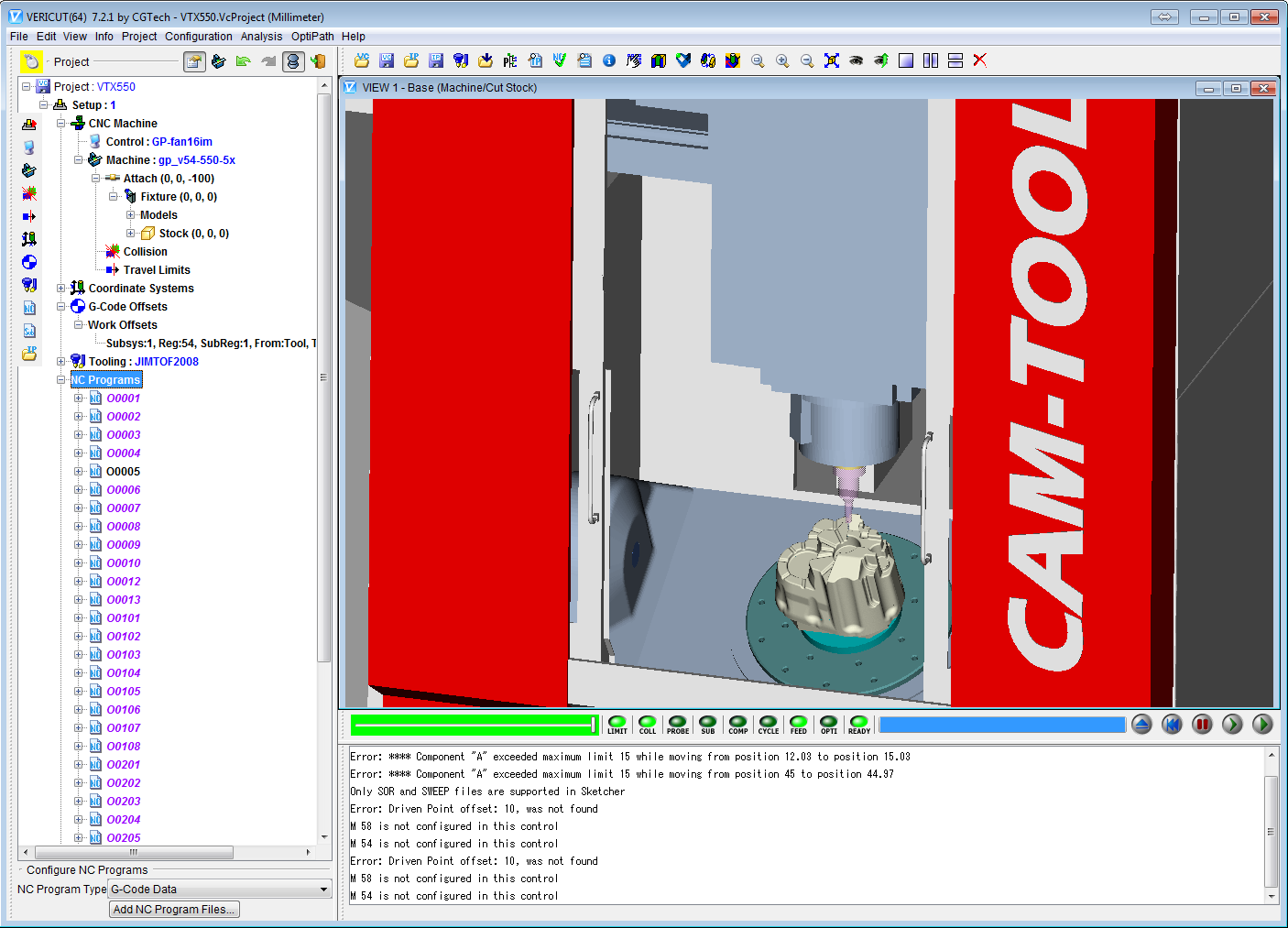
Task: Click the green import arrow icon in Project panel
Action: tap(243, 61)
